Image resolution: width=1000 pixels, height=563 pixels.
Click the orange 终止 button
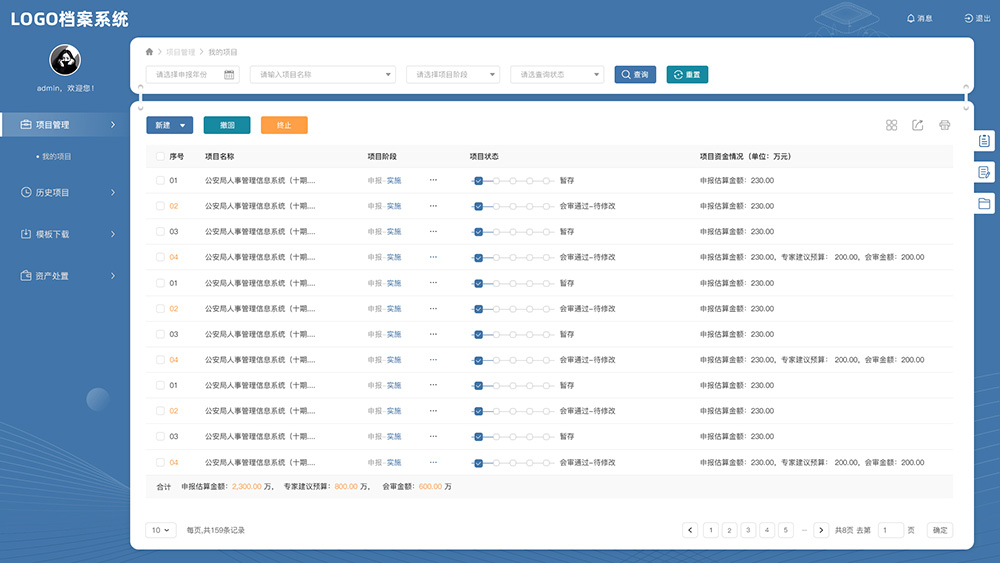(x=284, y=125)
